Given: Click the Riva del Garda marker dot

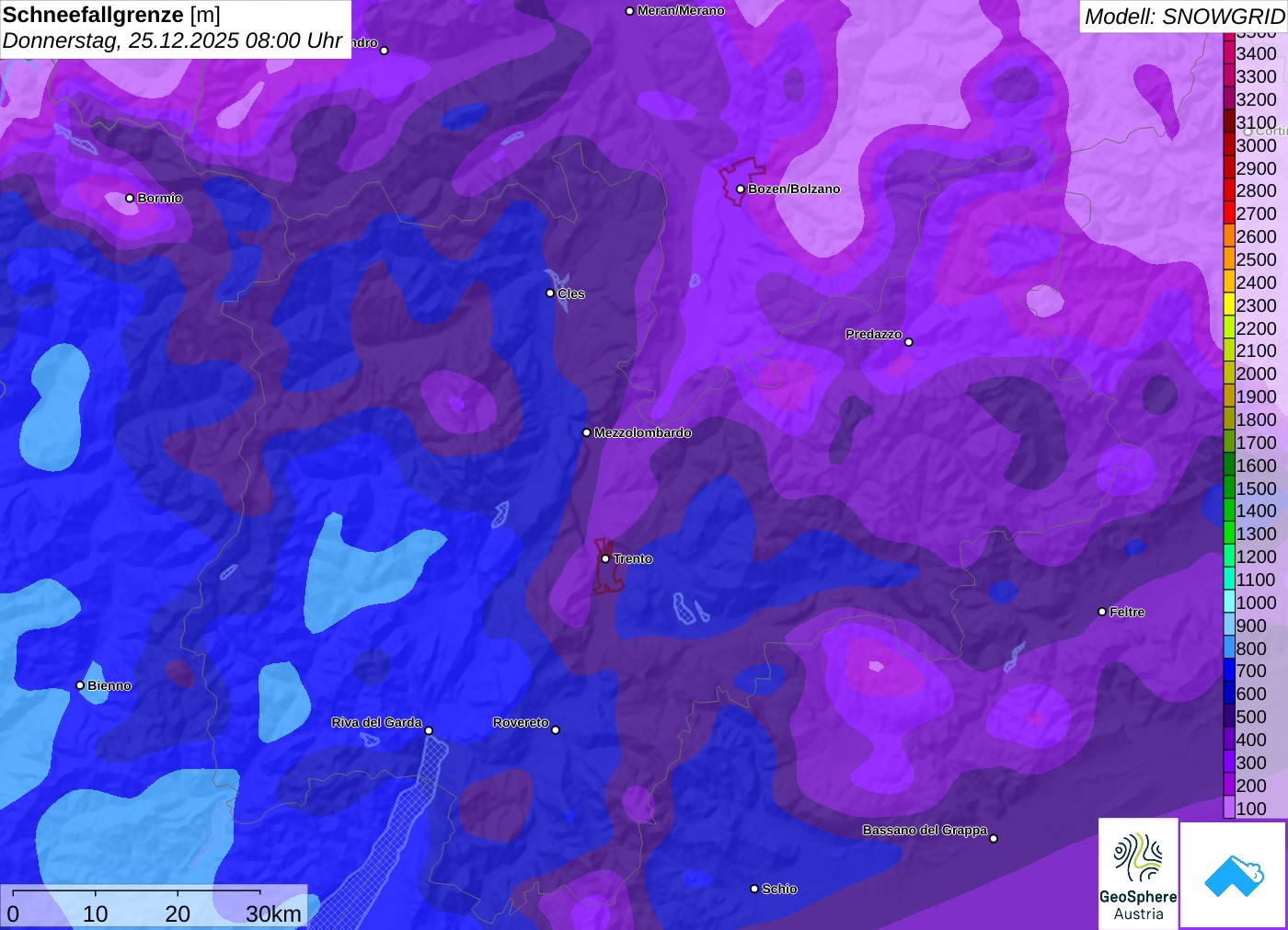Looking at the screenshot, I should point(429,730).
